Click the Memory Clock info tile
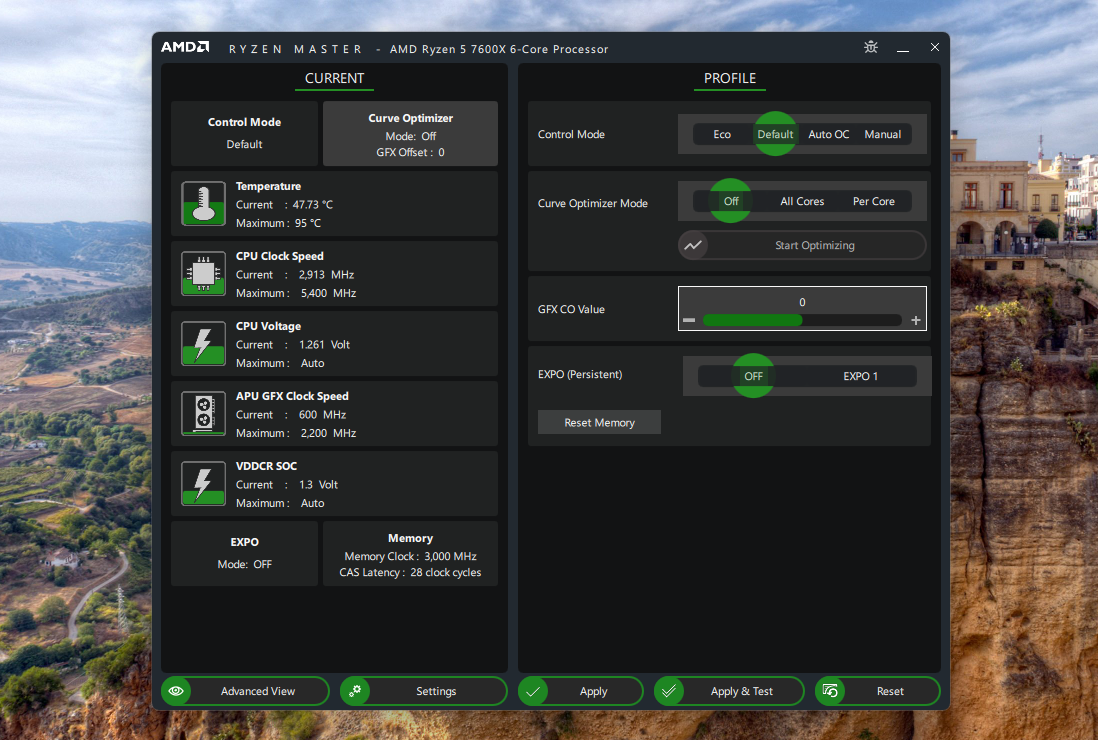Screen dimensions: 1098x740 click(410, 553)
